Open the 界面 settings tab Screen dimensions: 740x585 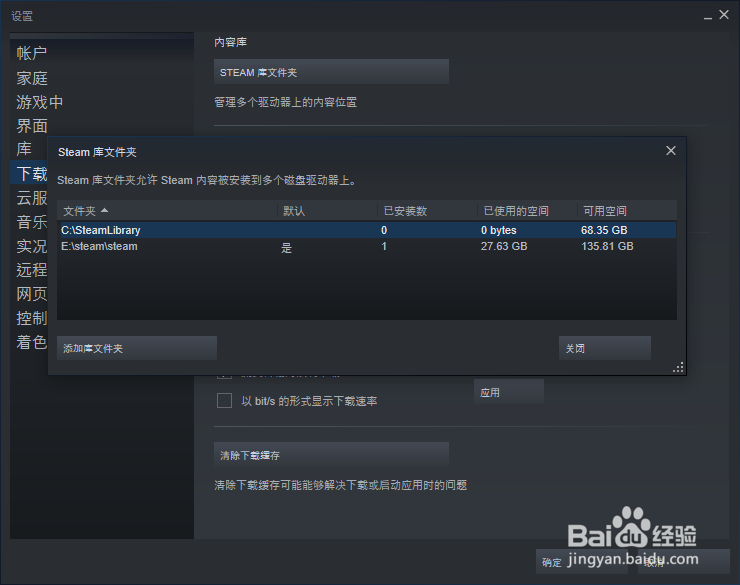pos(32,126)
